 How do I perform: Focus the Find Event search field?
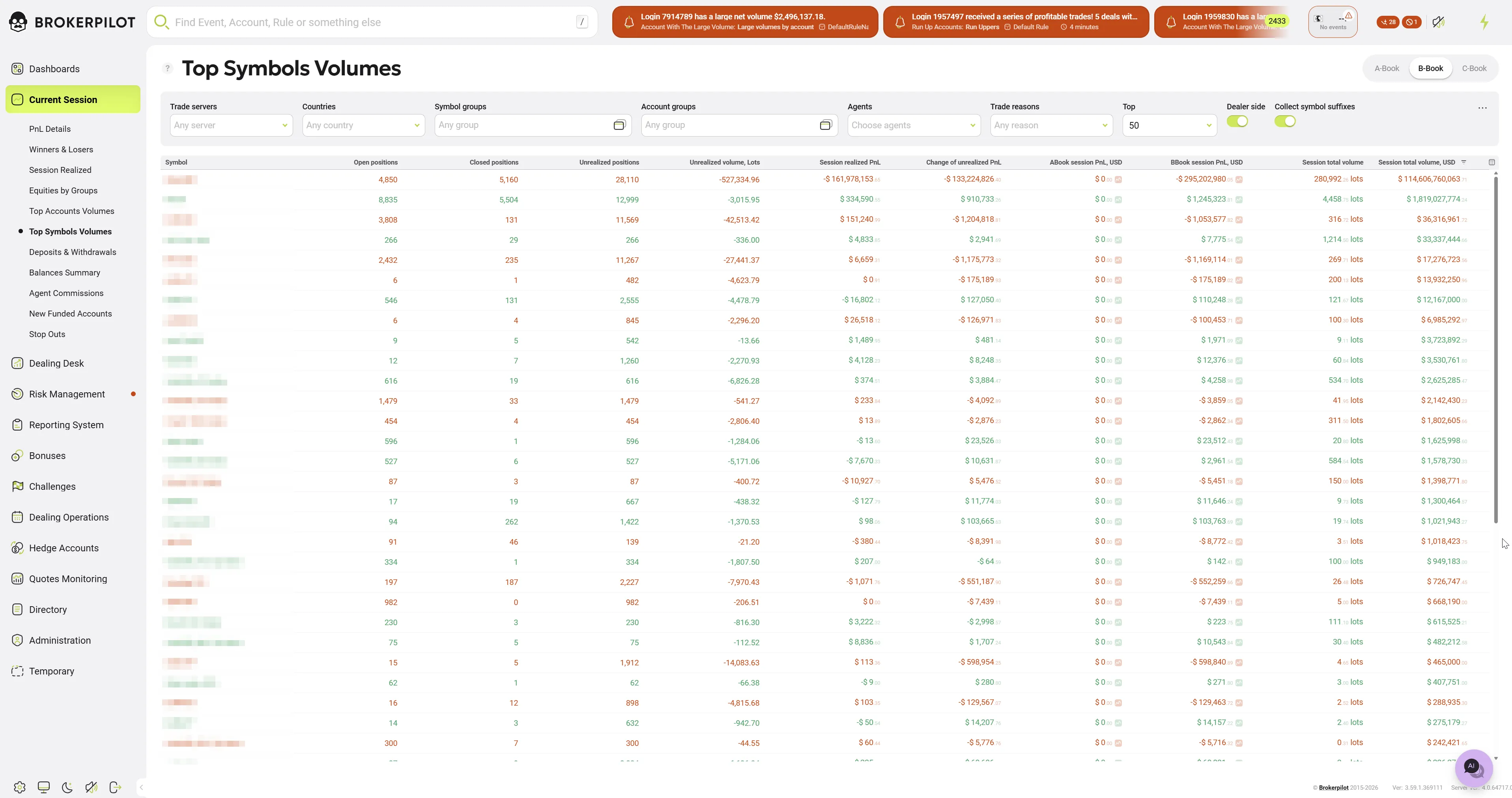tap(372, 22)
